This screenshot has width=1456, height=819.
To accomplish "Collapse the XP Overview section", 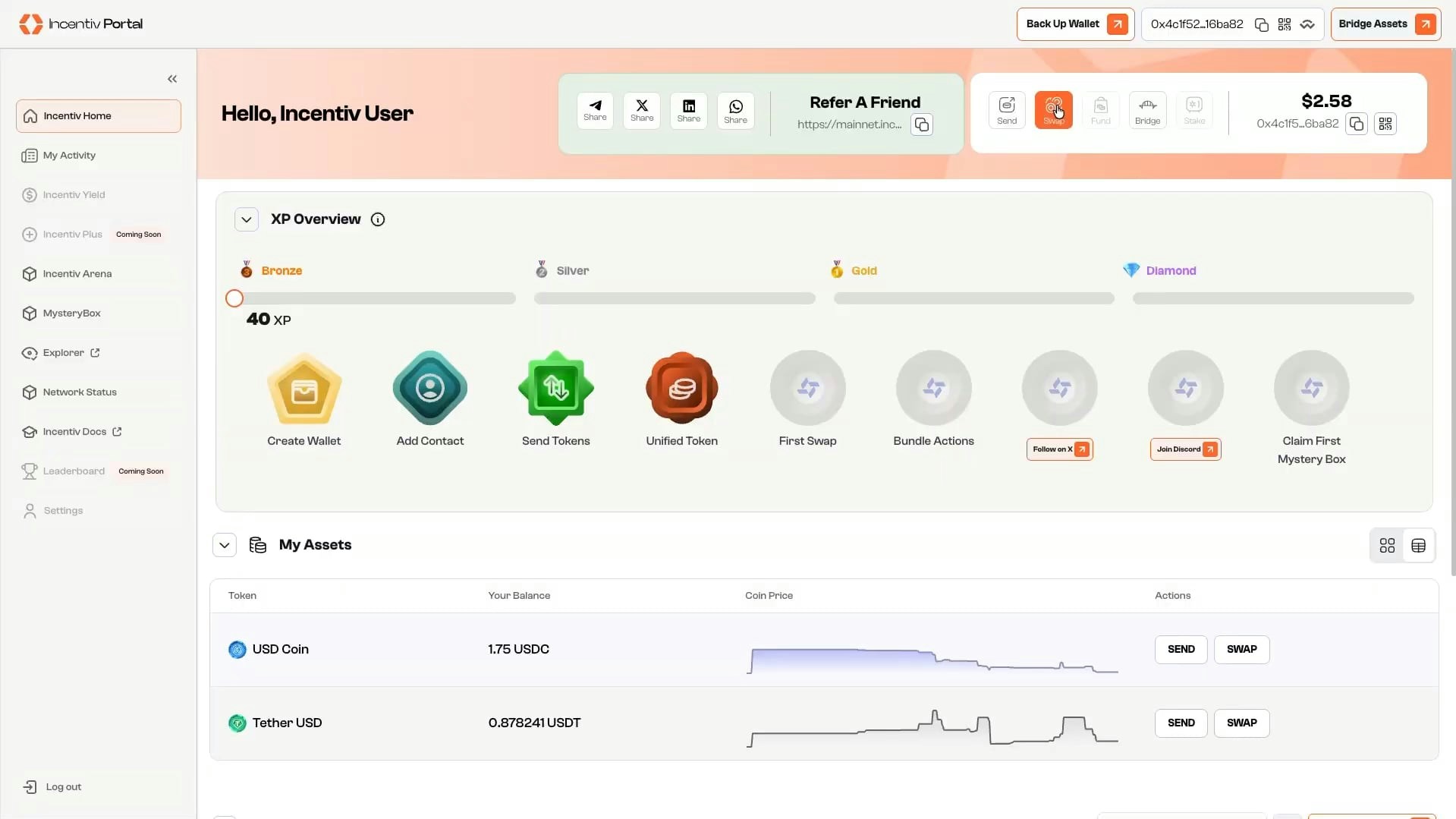I will pyautogui.click(x=247, y=219).
